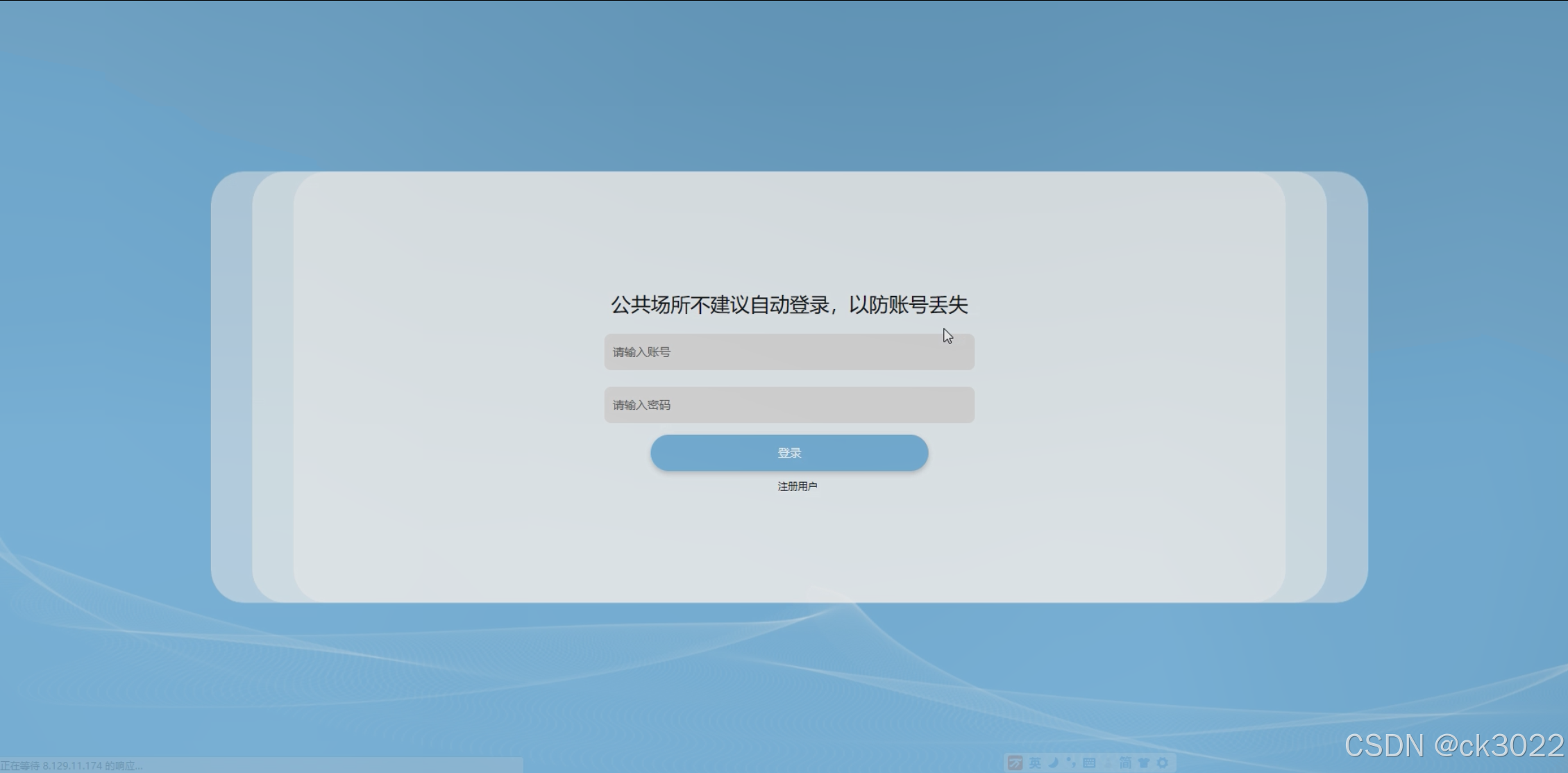Click the faint user account icon in IME bar
The image size is (1568, 773).
(1108, 763)
